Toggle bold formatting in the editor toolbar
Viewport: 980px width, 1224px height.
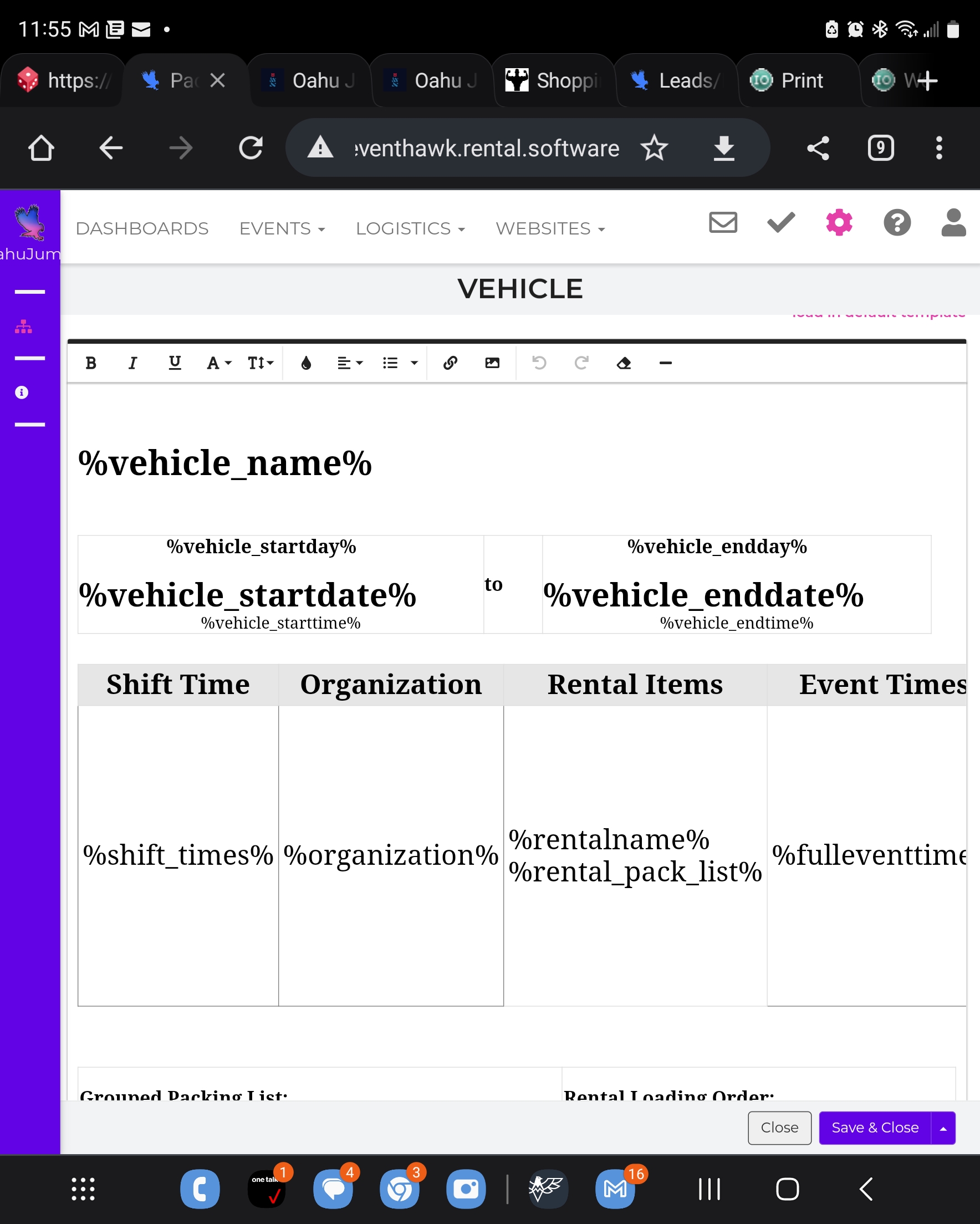click(91, 363)
